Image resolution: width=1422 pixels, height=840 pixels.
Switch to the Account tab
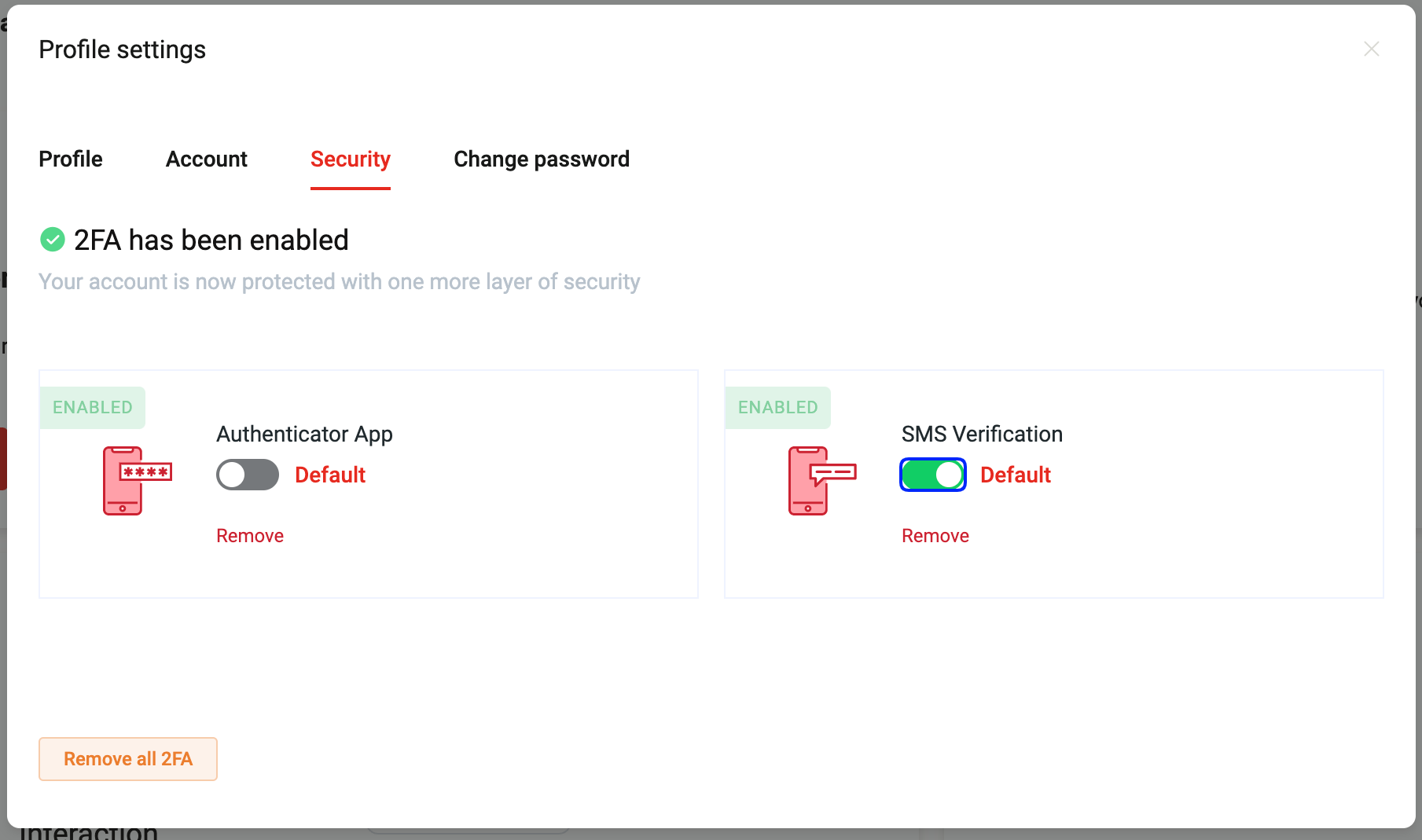click(x=207, y=159)
